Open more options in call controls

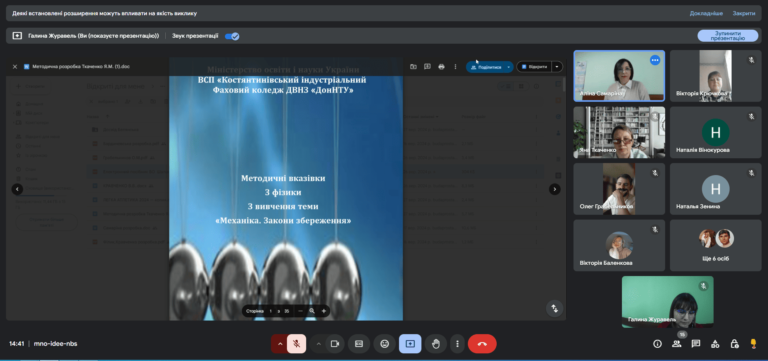pyautogui.click(x=457, y=344)
